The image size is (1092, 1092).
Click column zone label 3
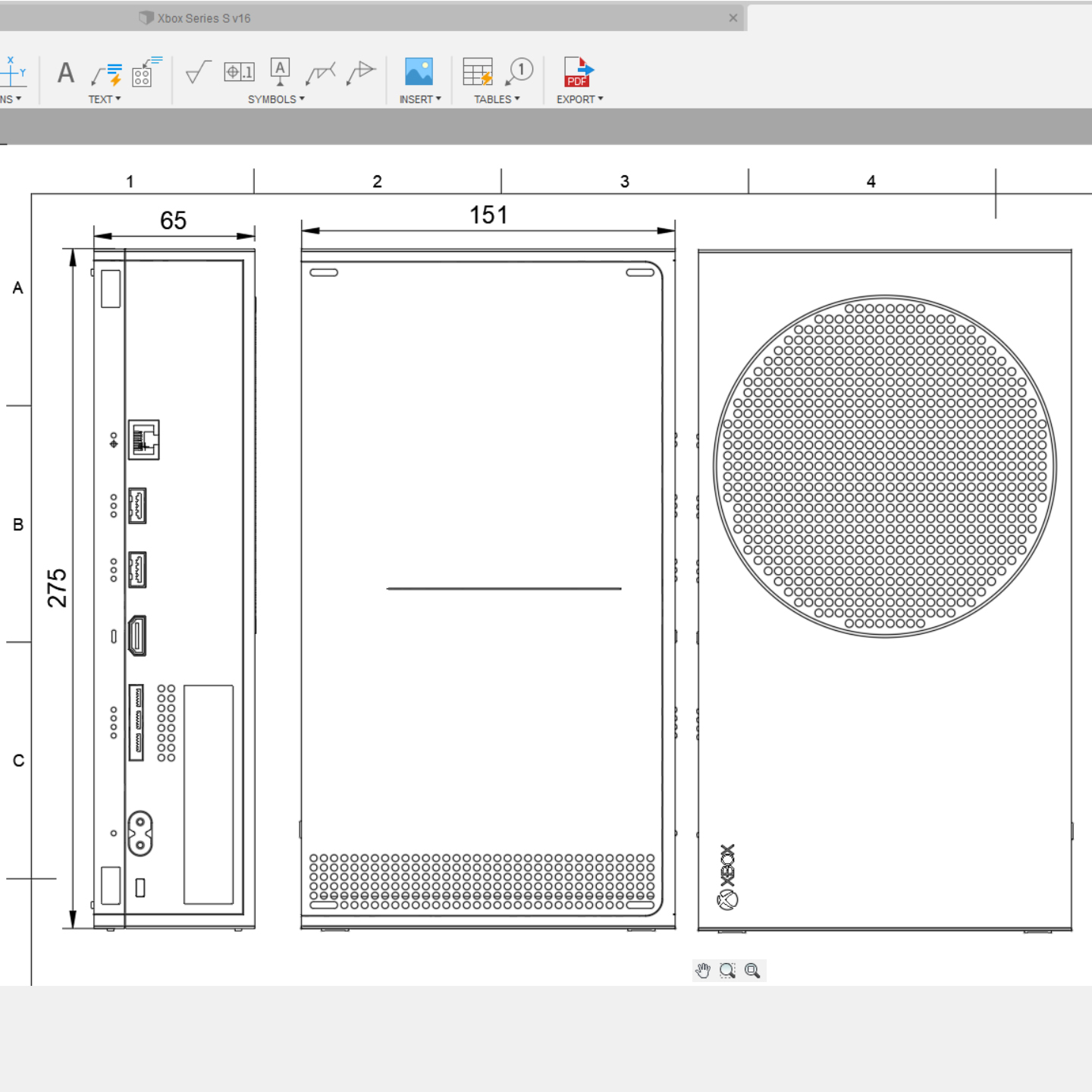pyautogui.click(x=625, y=182)
